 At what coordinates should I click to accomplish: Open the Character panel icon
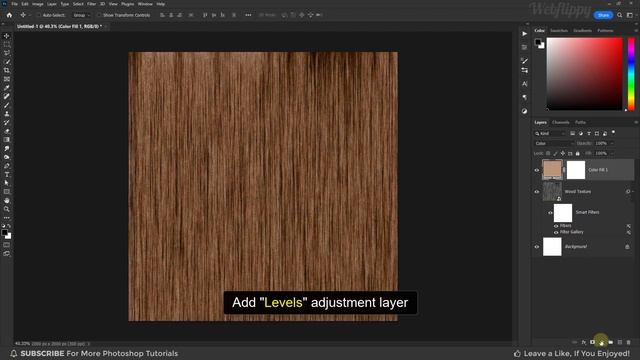(x=524, y=84)
